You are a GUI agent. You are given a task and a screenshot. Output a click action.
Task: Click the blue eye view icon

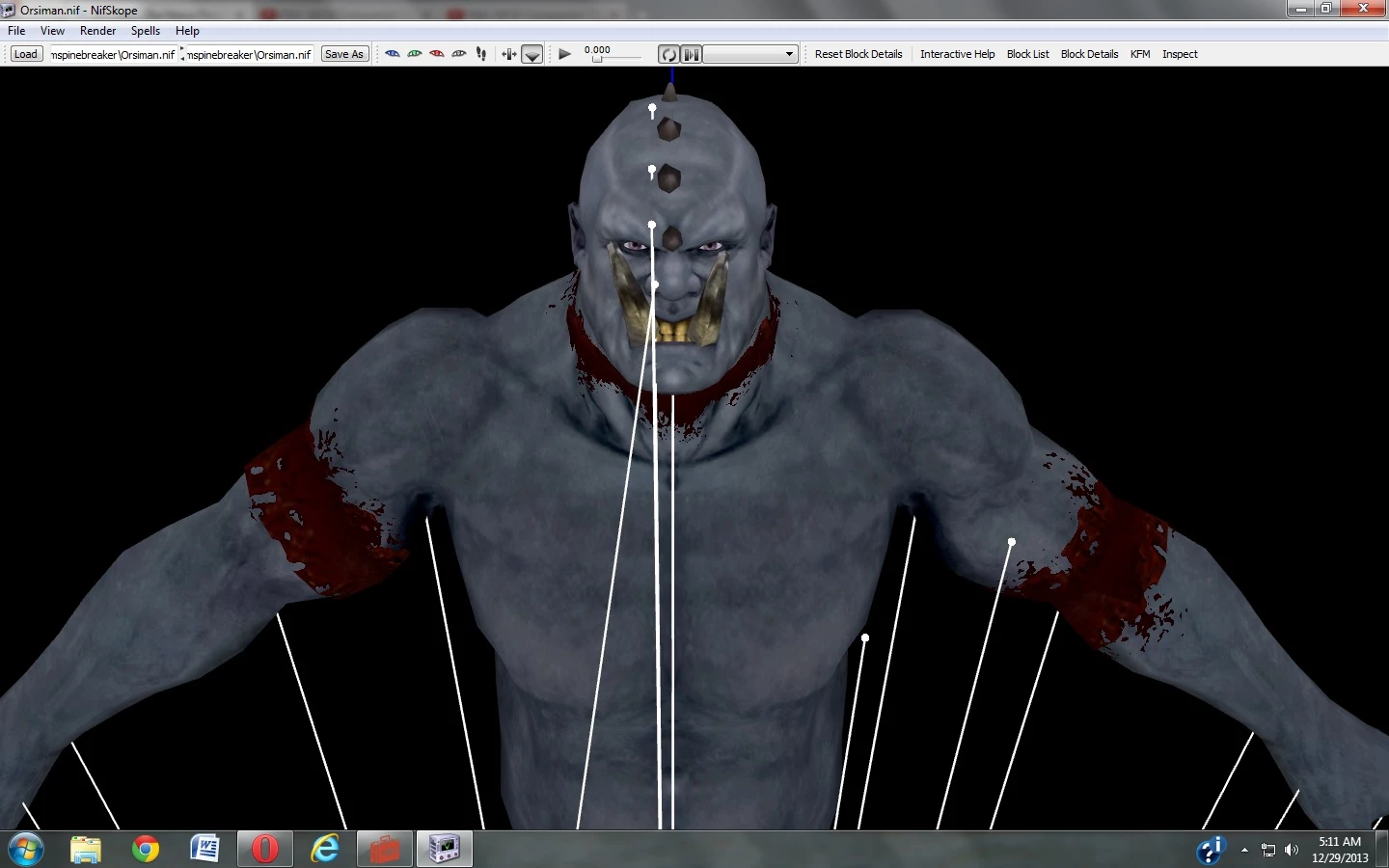click(x=393, y=54)
